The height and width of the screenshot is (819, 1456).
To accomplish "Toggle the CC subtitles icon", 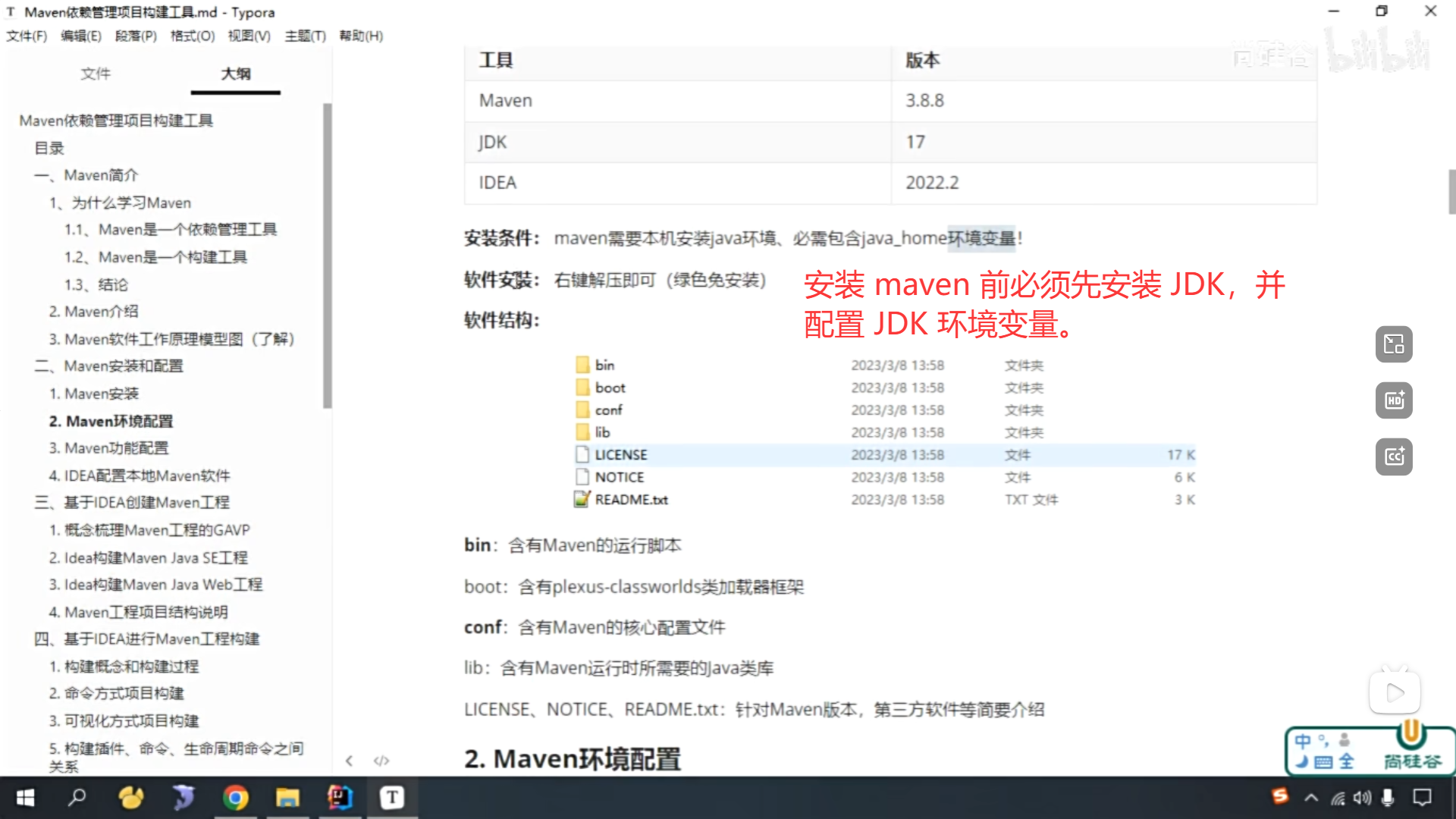I will point(1394,457).
